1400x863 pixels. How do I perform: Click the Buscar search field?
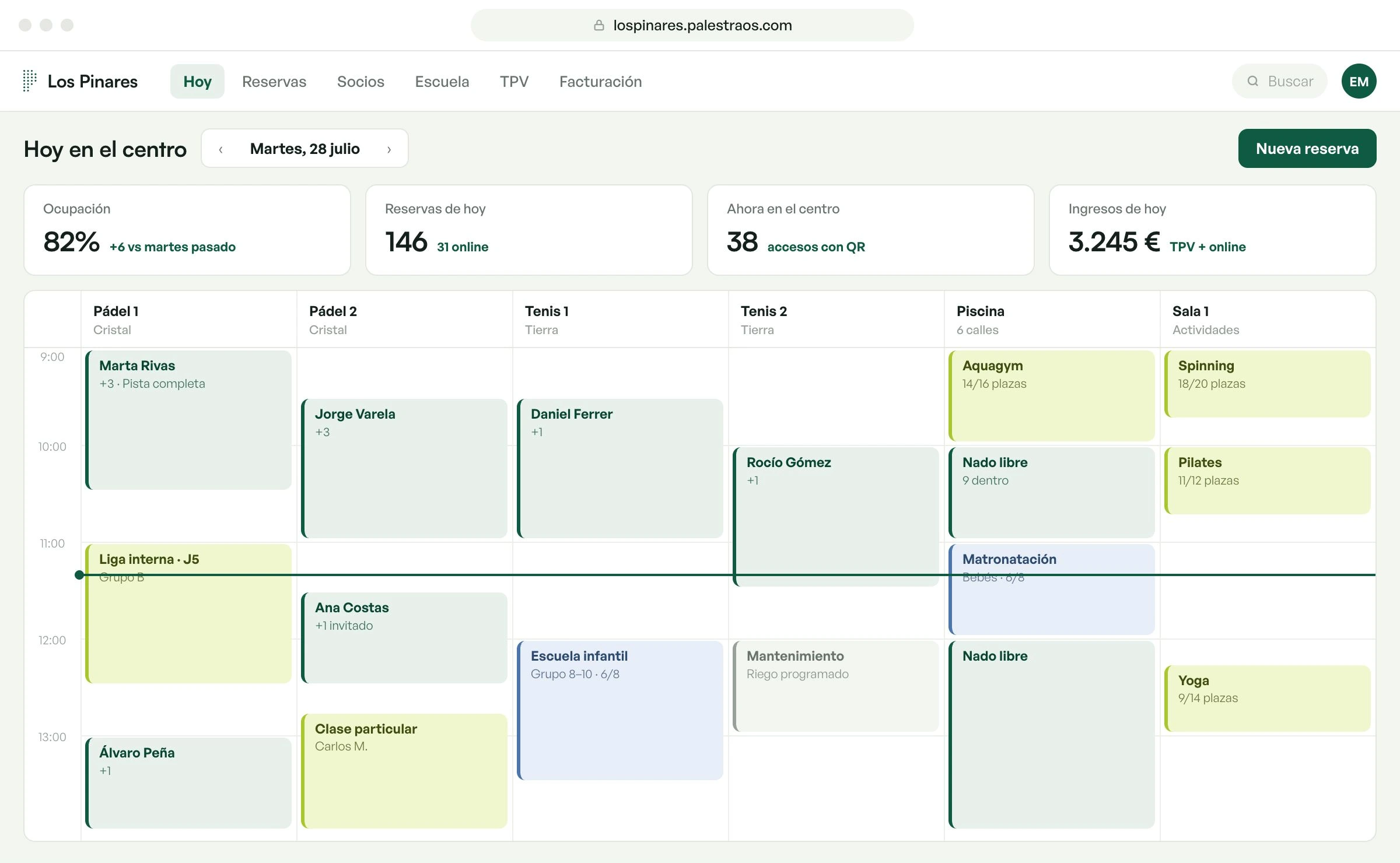[x=1279, y=81]
